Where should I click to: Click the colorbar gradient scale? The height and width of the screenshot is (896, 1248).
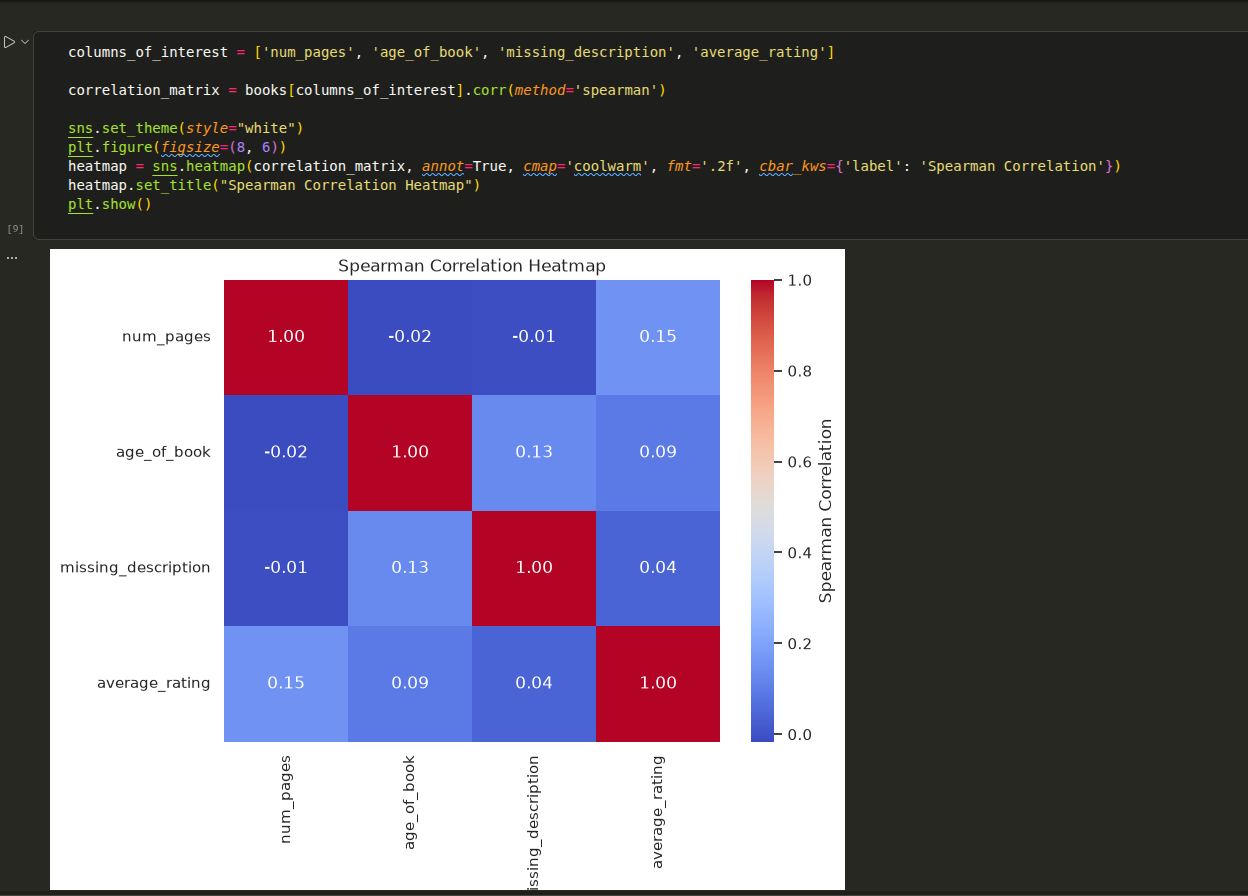point(763,511)
